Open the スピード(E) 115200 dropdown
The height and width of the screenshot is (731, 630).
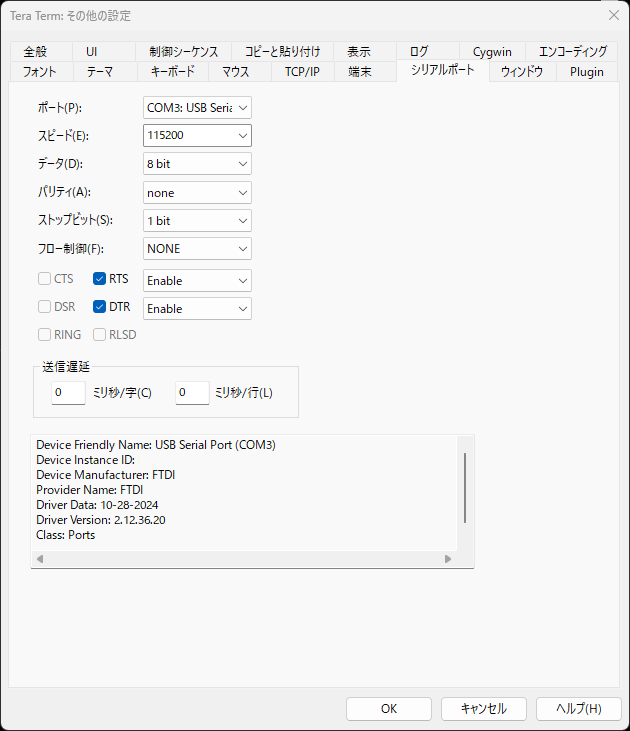197,136
